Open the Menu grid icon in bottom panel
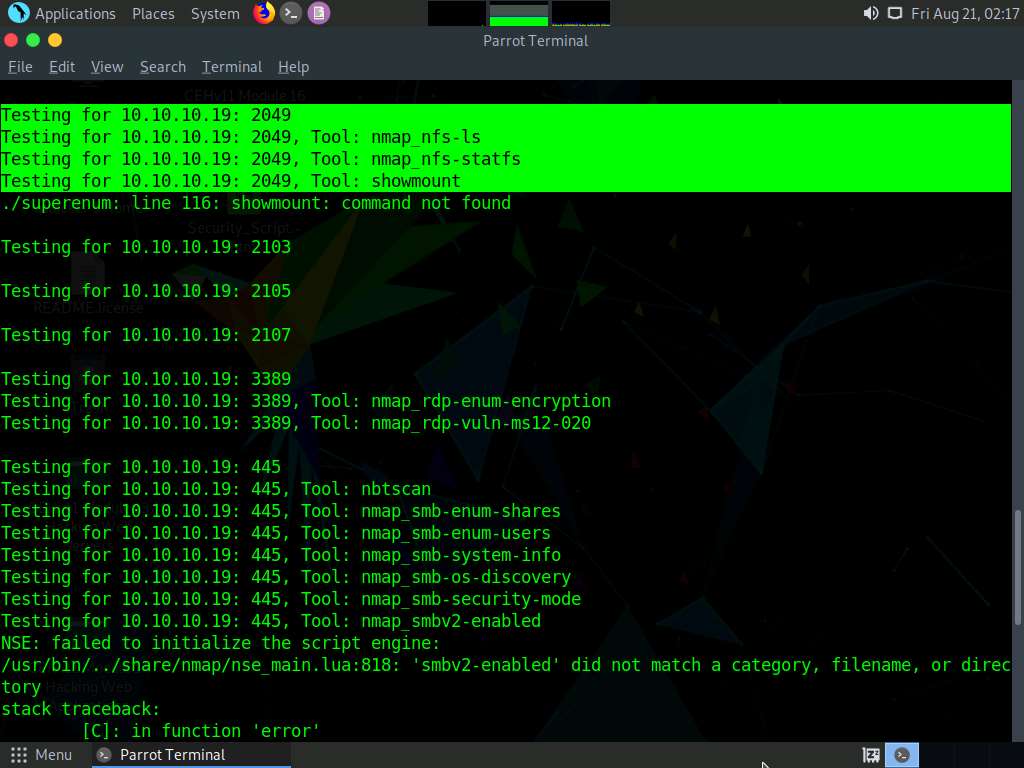The width and height of the screenshot is (1024, 768). point(19,755)
